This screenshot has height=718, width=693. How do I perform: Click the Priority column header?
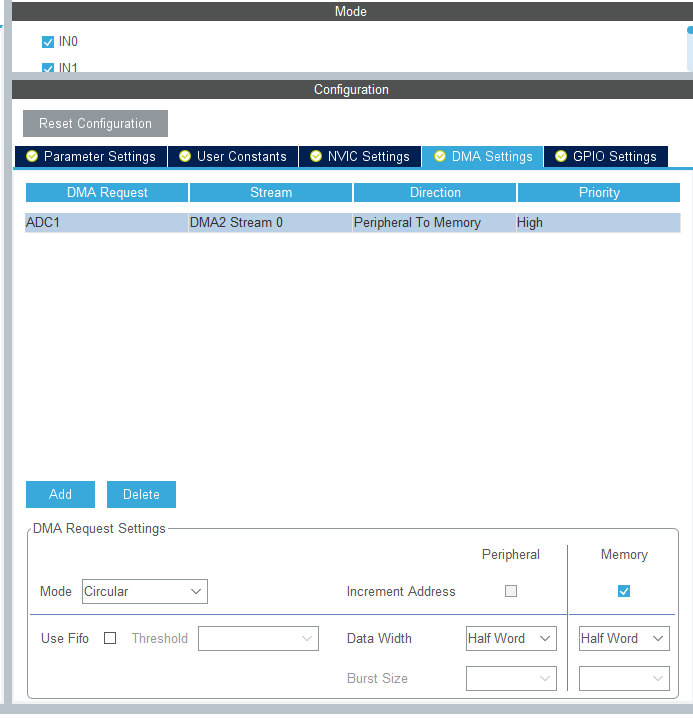click(x=599, y=192)
